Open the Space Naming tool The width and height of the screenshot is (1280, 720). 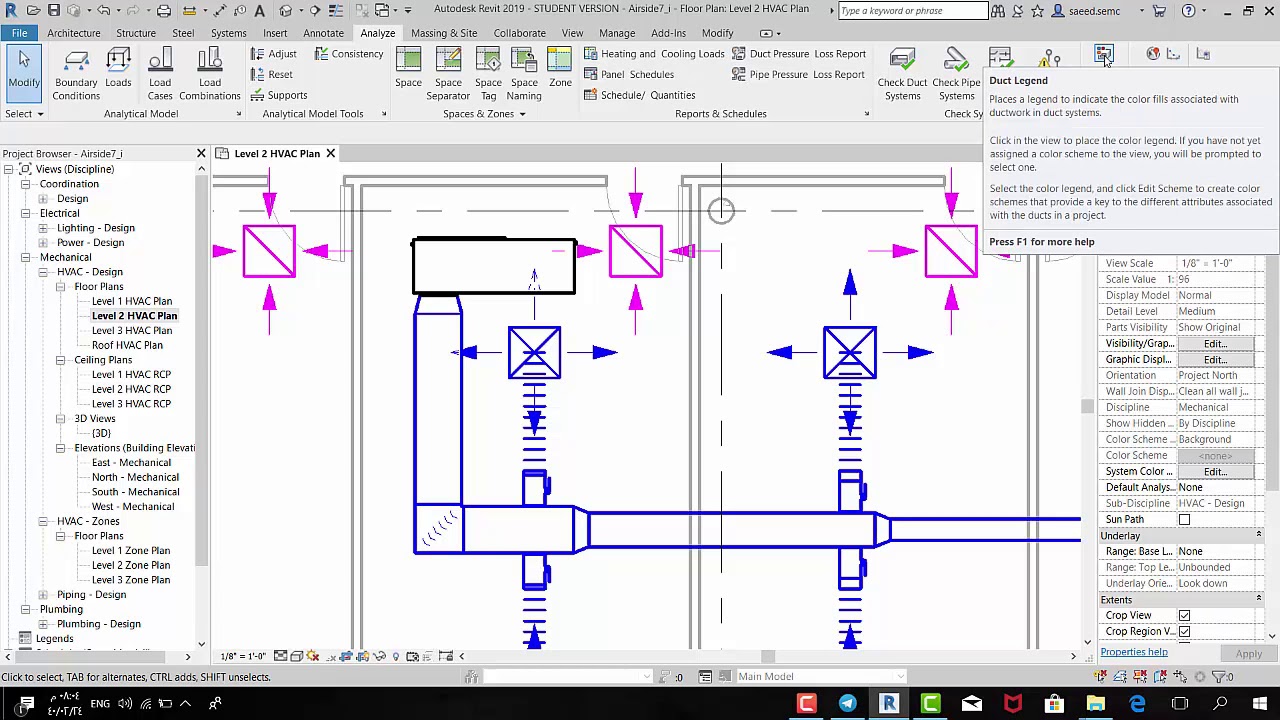point(524,75)
